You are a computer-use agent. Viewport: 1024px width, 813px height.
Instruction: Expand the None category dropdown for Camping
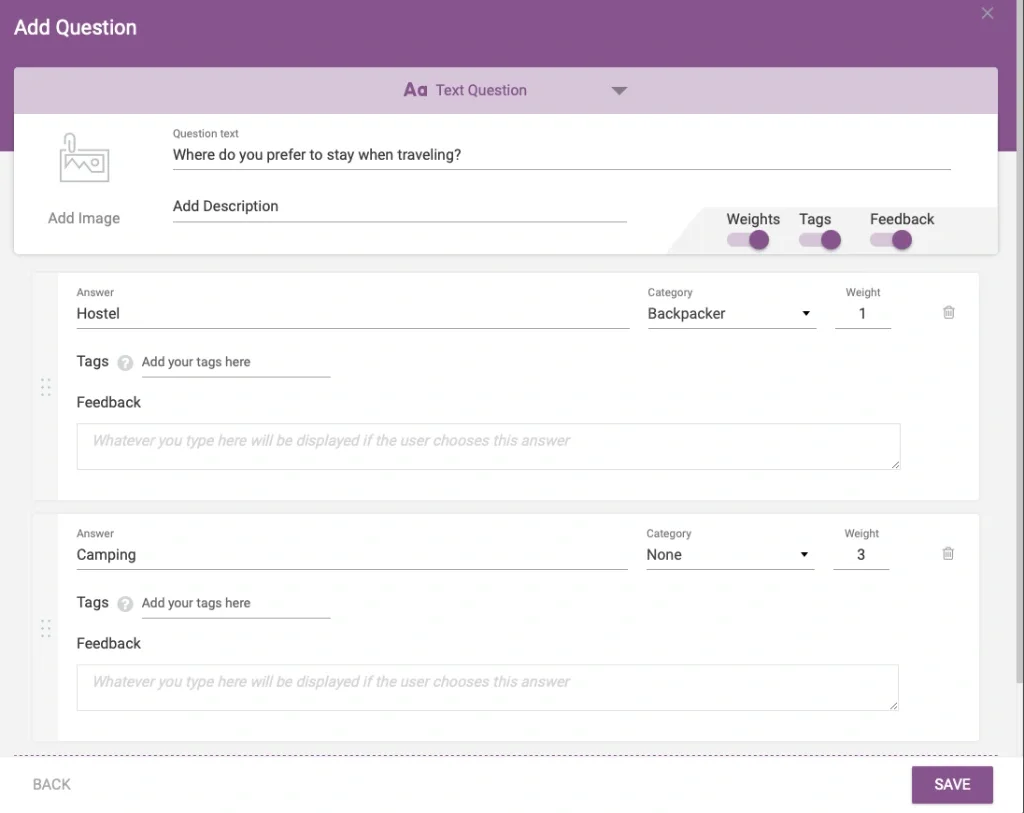pos(729,555)
